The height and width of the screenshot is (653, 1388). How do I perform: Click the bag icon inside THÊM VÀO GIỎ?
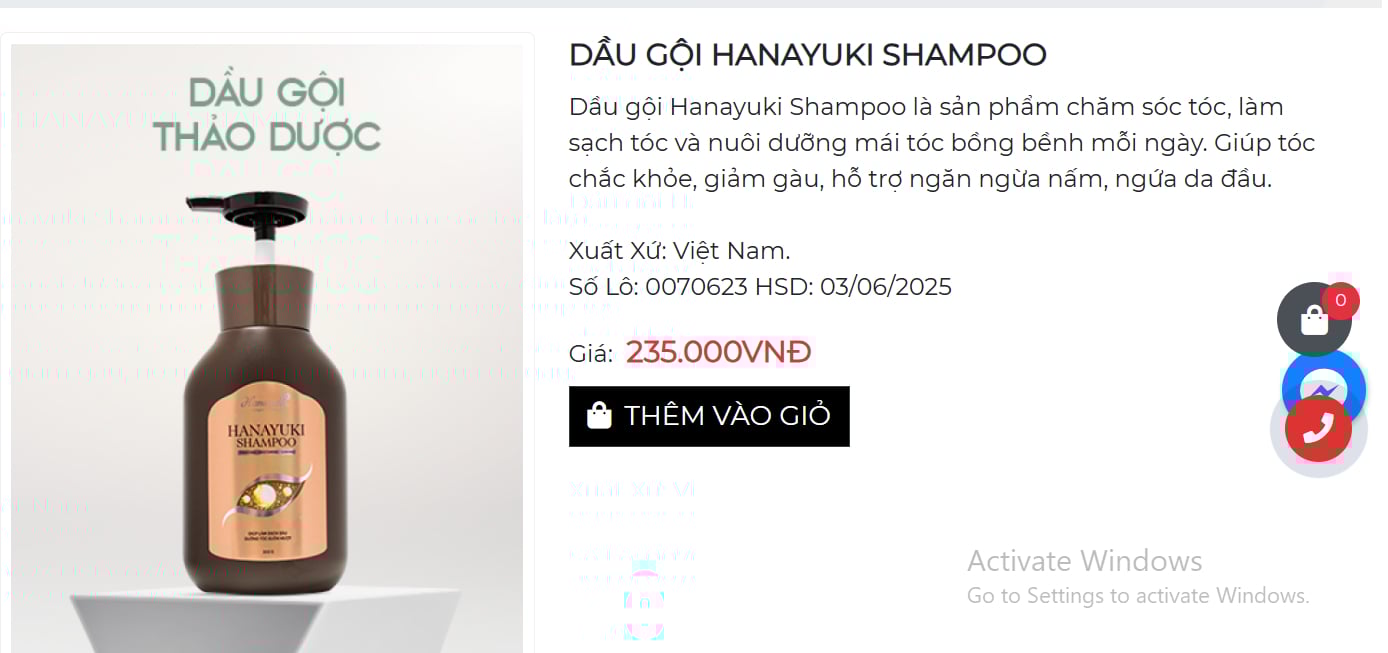click(599, 415)
